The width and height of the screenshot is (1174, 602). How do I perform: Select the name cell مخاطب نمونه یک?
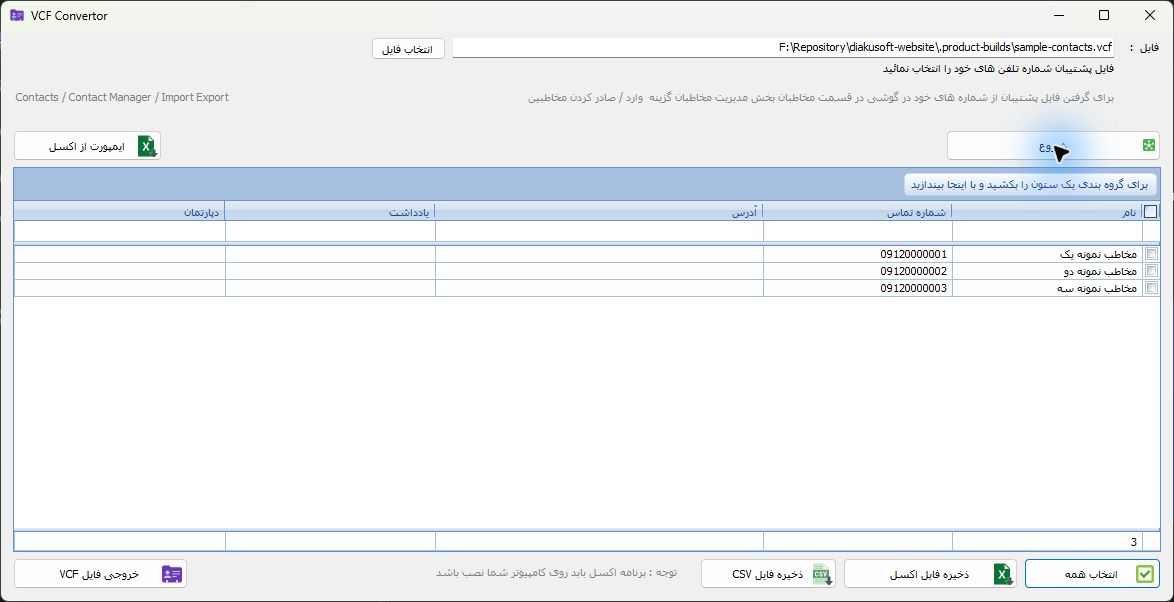coord(1047,254)
